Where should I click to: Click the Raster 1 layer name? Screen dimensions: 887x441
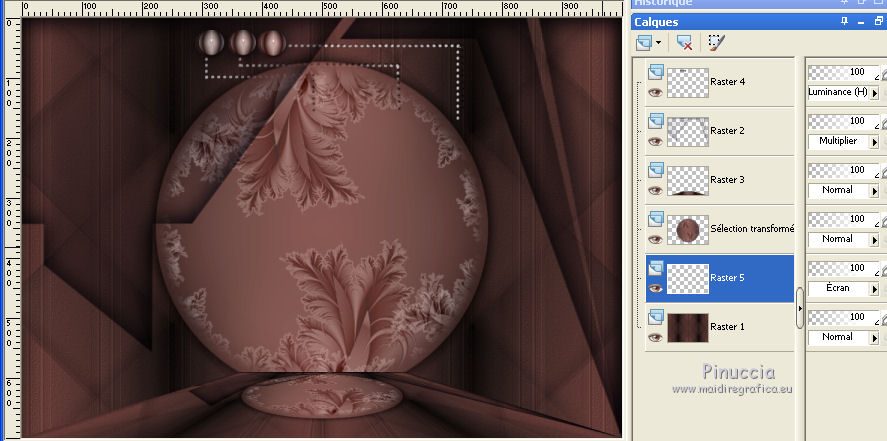(727, 327)
